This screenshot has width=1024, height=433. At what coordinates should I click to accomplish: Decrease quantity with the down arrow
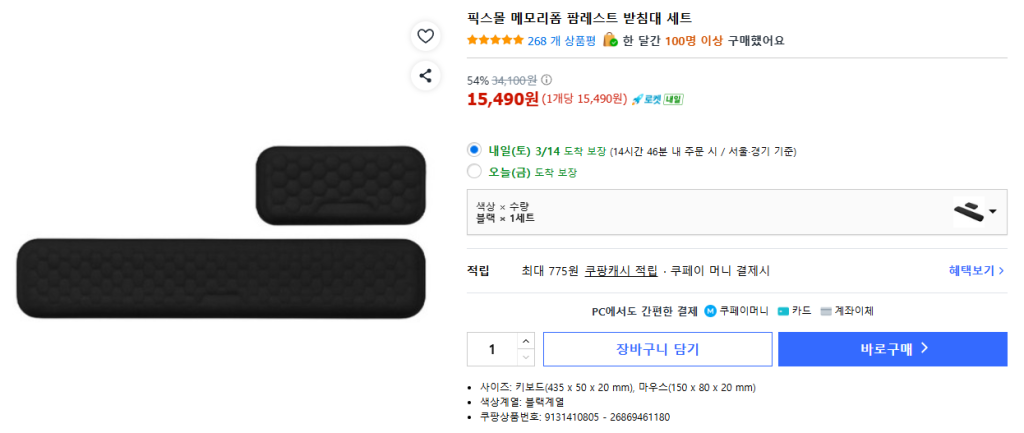click(526, 357)
